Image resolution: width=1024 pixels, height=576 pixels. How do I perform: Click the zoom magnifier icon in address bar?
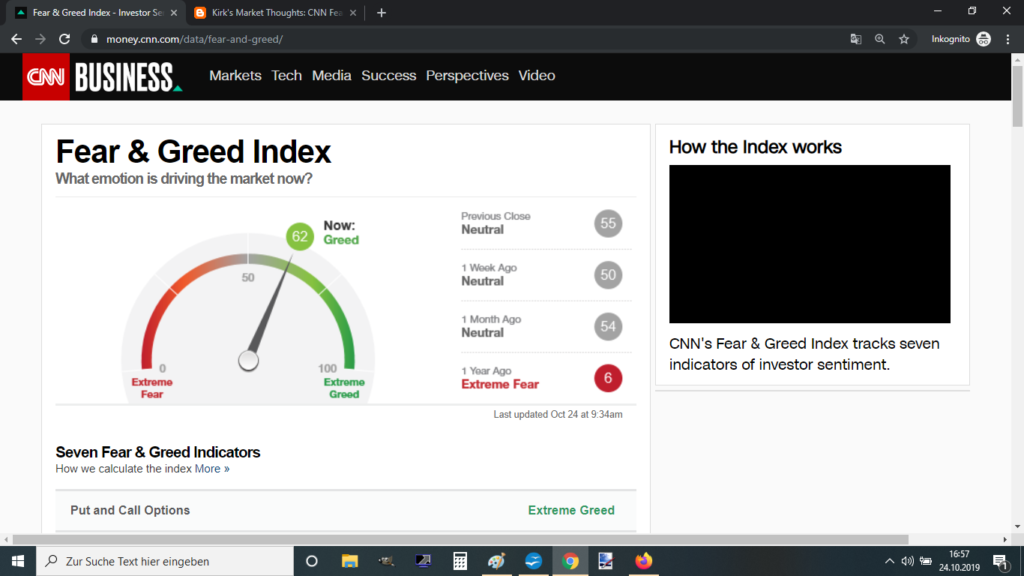click(880, 39)
